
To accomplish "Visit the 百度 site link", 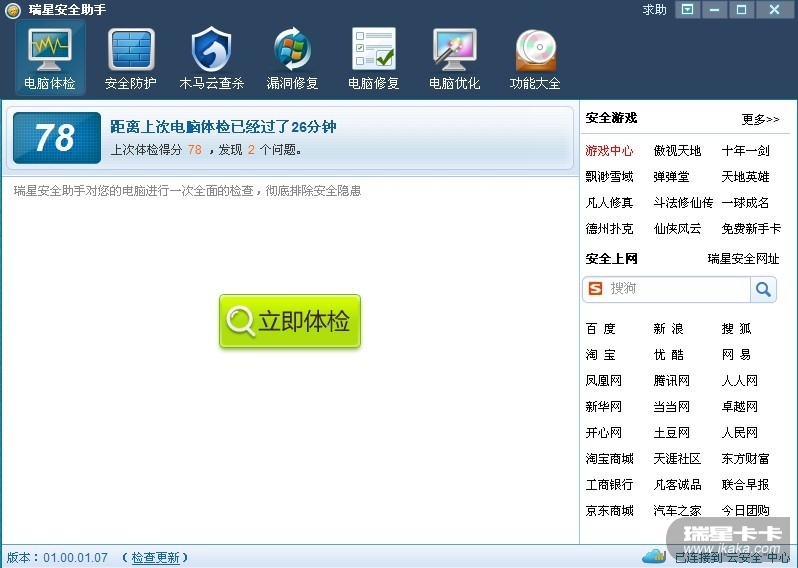I will [x=601, y=329].
